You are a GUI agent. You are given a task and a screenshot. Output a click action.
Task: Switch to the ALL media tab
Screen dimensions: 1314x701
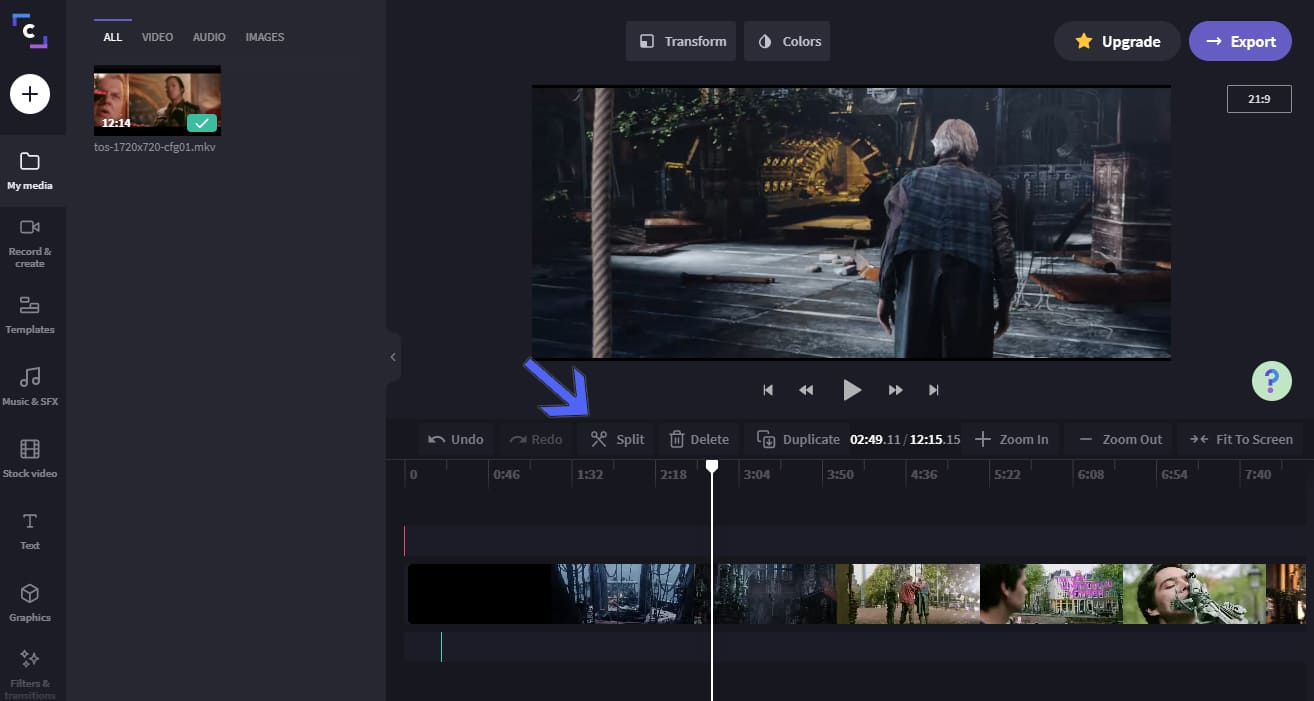(x=112, y=37)
